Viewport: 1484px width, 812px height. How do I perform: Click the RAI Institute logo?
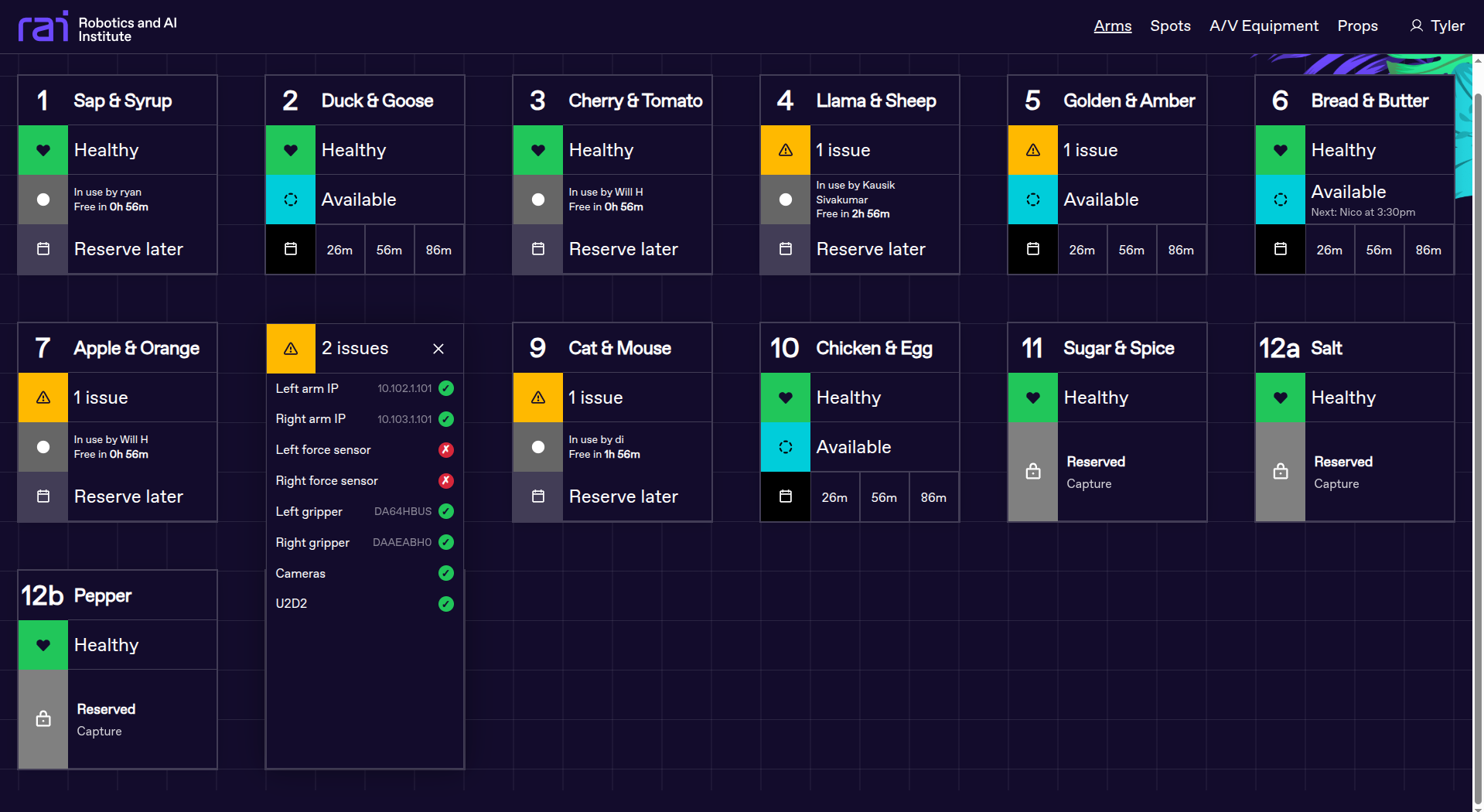coord(97,26)
